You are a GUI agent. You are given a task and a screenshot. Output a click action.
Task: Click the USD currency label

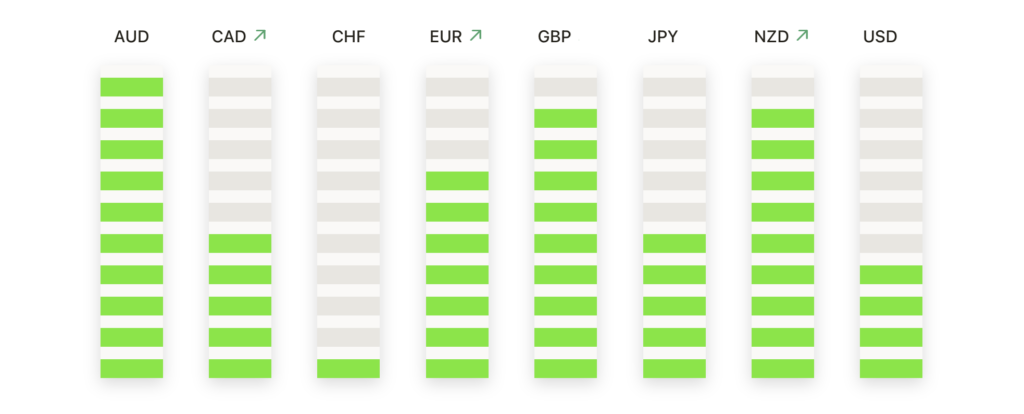coord(880,37)
